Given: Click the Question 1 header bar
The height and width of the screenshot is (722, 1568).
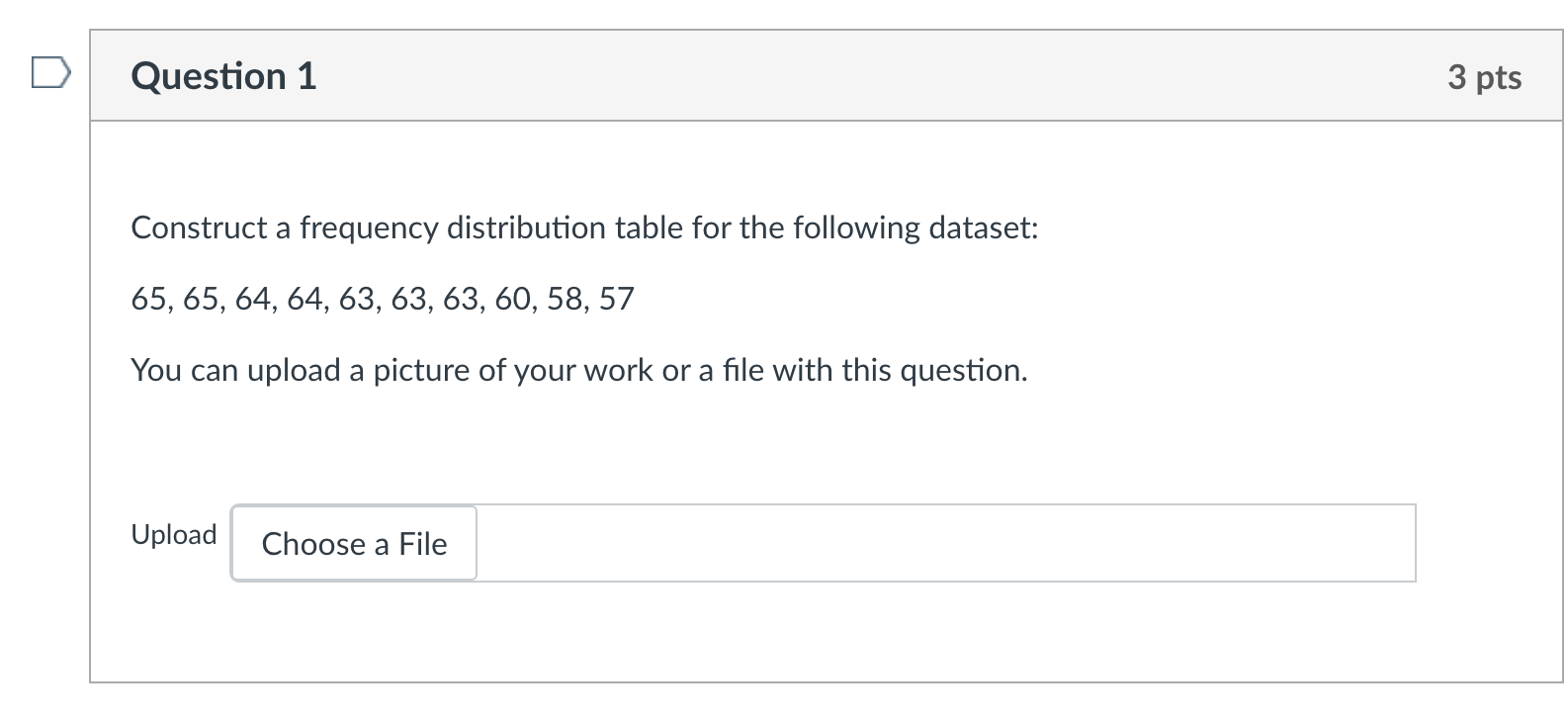Looking at the screenshot, I should (791, 74).
